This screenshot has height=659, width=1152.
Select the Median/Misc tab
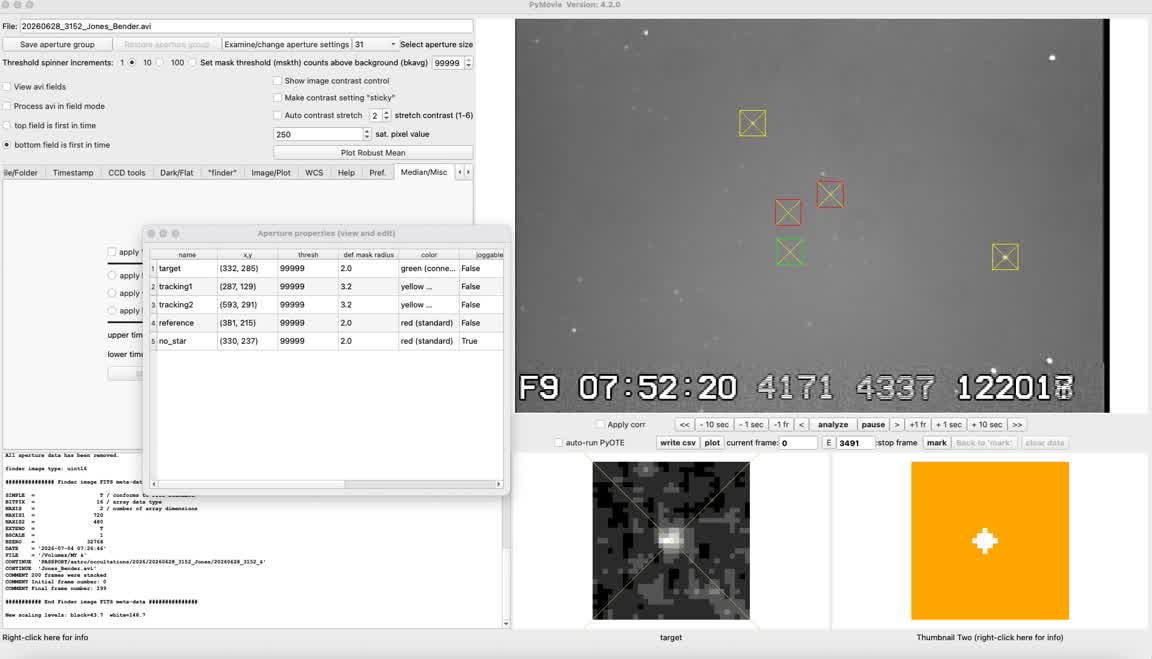[x=423, y=172]
